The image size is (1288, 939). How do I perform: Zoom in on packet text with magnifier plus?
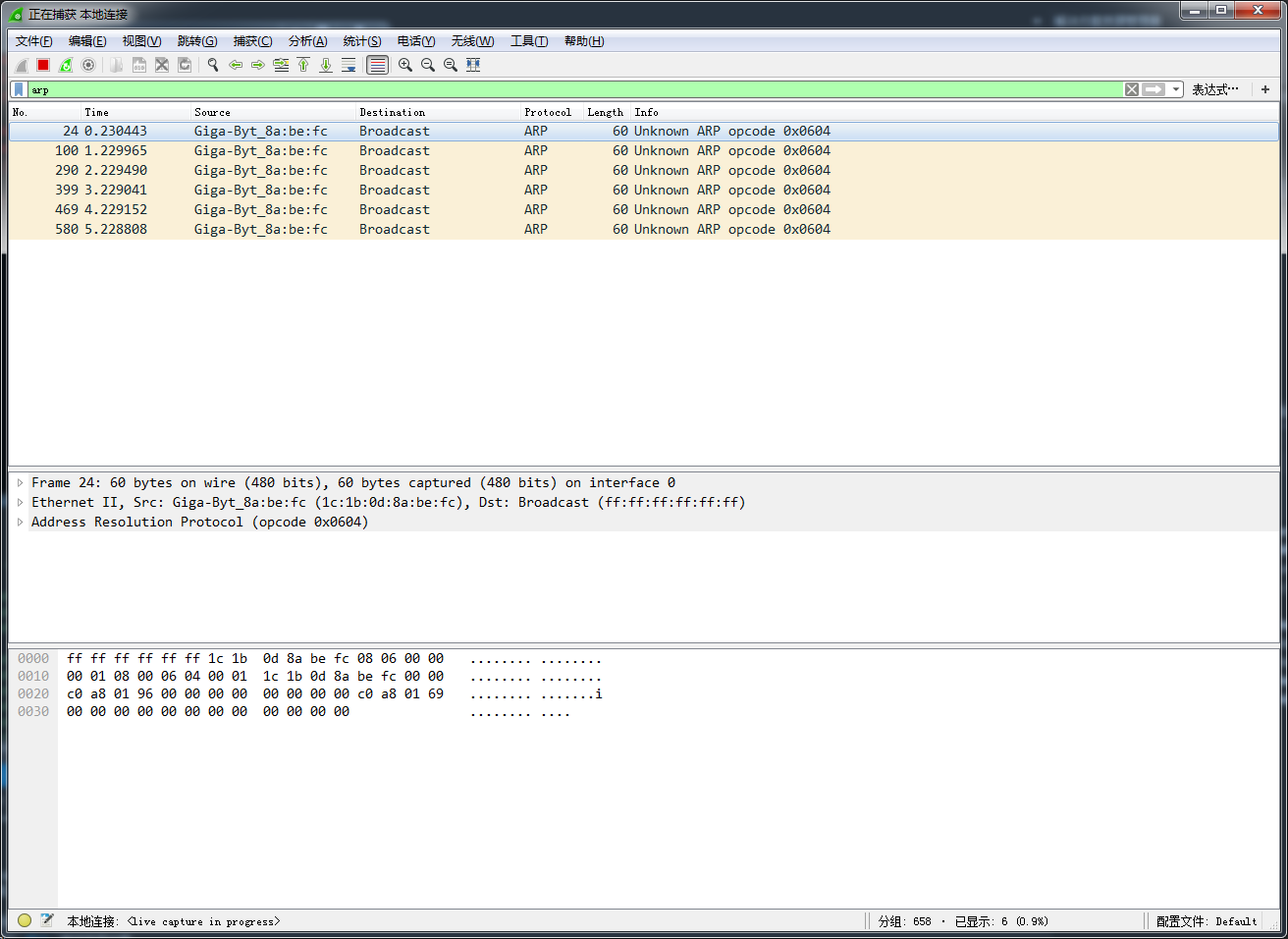click(x=405, y=65)
